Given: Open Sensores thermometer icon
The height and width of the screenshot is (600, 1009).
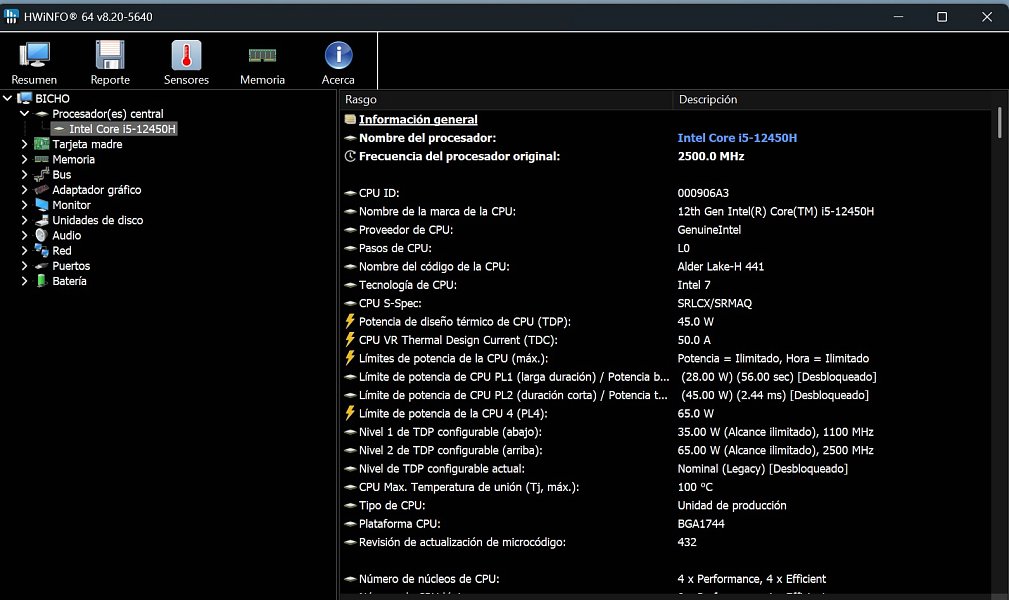Looking at the screenshot, I should pyautogui.click(x=186, y=55).
